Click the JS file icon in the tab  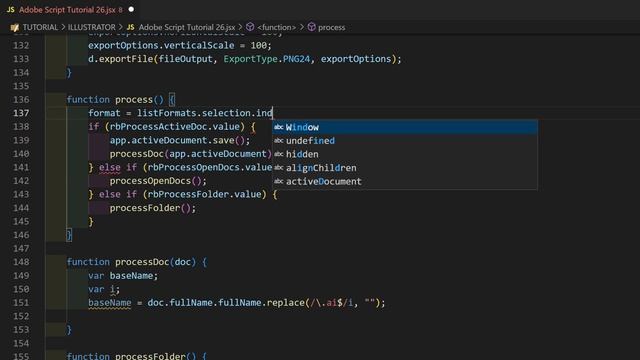(10, 10)
